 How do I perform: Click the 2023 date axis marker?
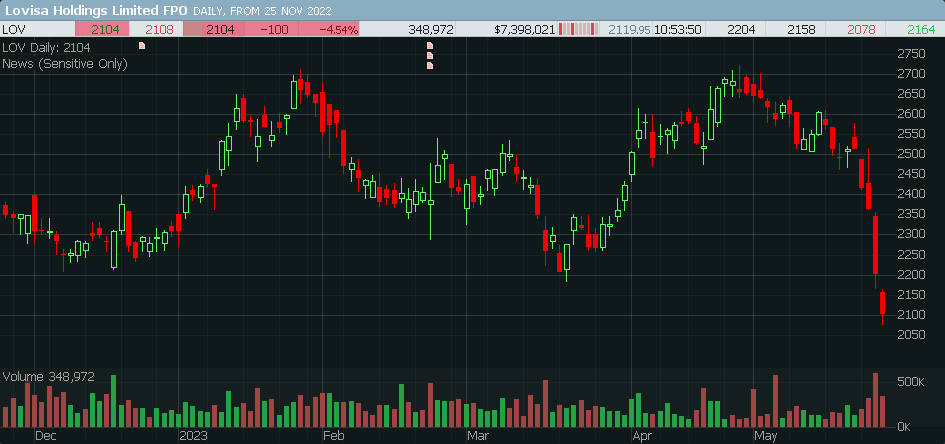click(x=192, y=436)
